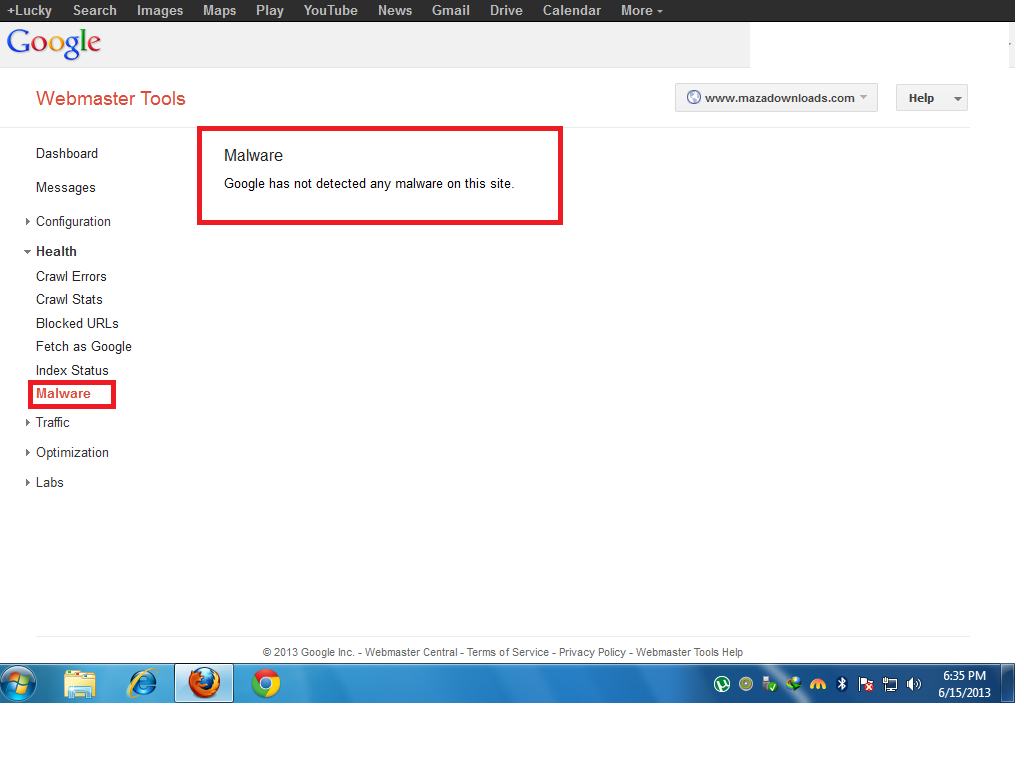Open Messages in the sidebar

click(65, 187)
